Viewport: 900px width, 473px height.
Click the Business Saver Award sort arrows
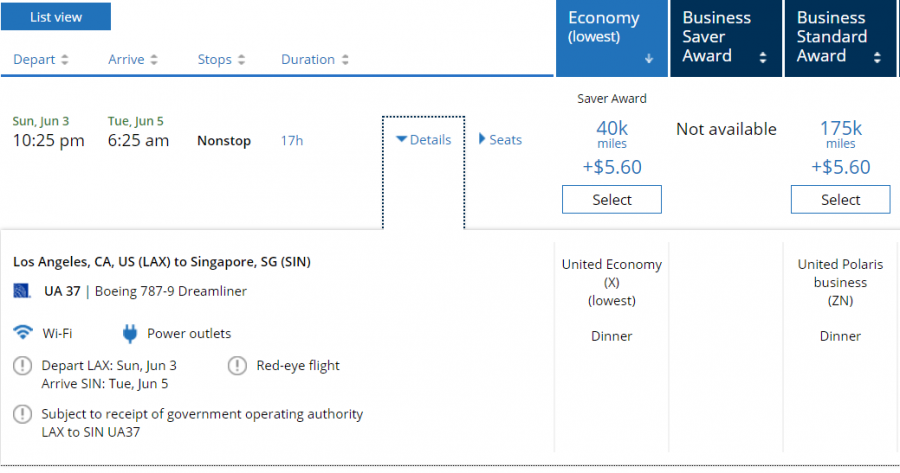[763, 58]
